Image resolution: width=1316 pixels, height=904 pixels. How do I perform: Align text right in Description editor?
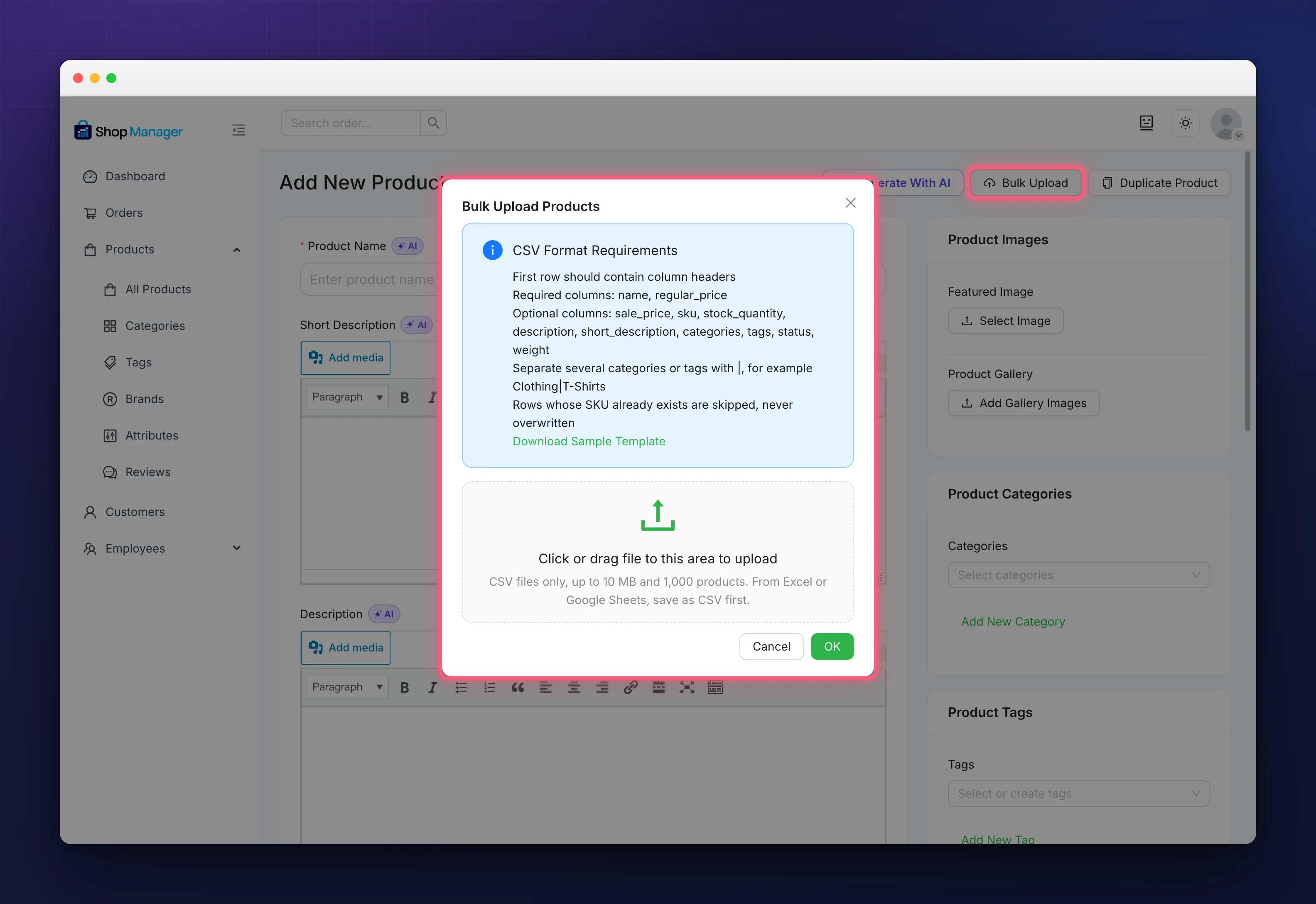602,687
